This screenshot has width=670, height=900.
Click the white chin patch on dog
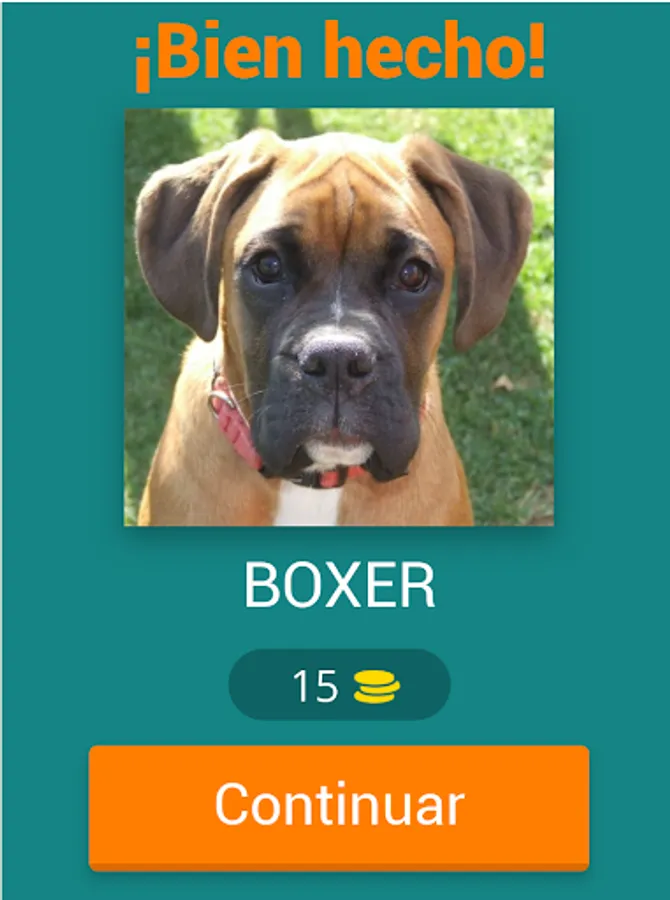point(338,455)
